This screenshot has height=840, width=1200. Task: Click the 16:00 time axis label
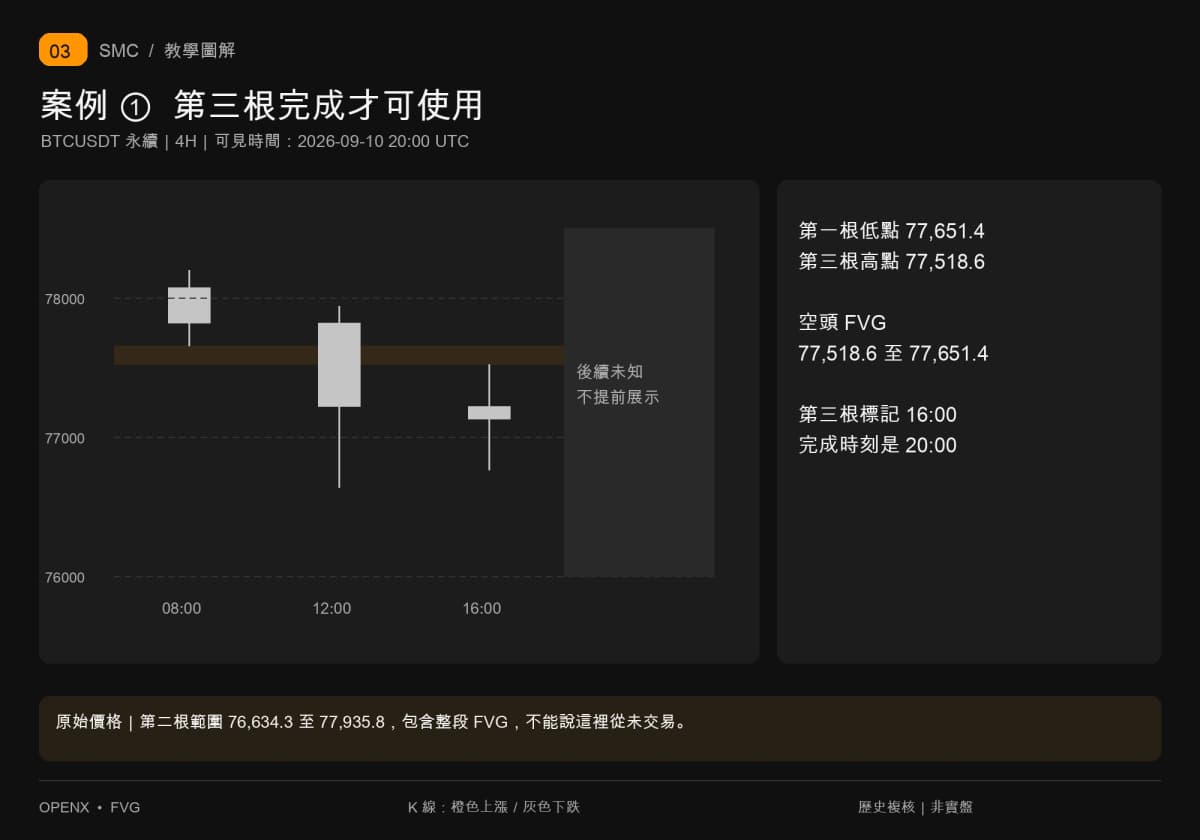pyautogui.click(x=482, y=608)
